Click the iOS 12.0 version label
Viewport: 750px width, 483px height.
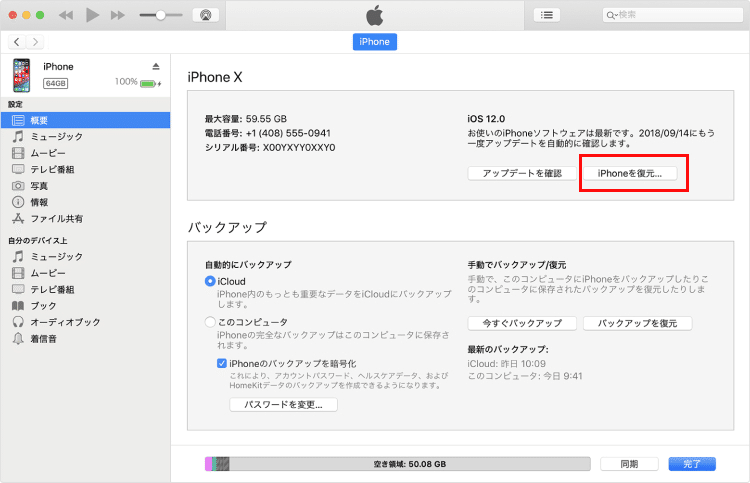coord(486,119)
